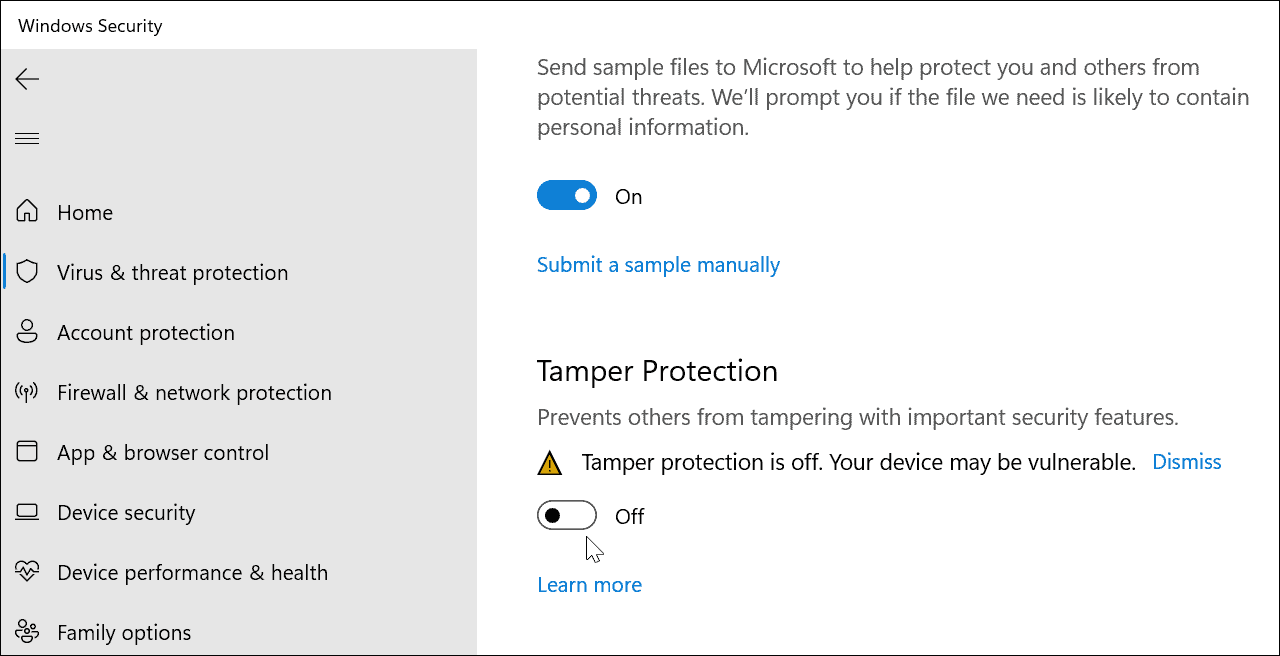Screen dimensions: 1280x656
Task: Select the Home house icon
Action: [x=26, y=211]
